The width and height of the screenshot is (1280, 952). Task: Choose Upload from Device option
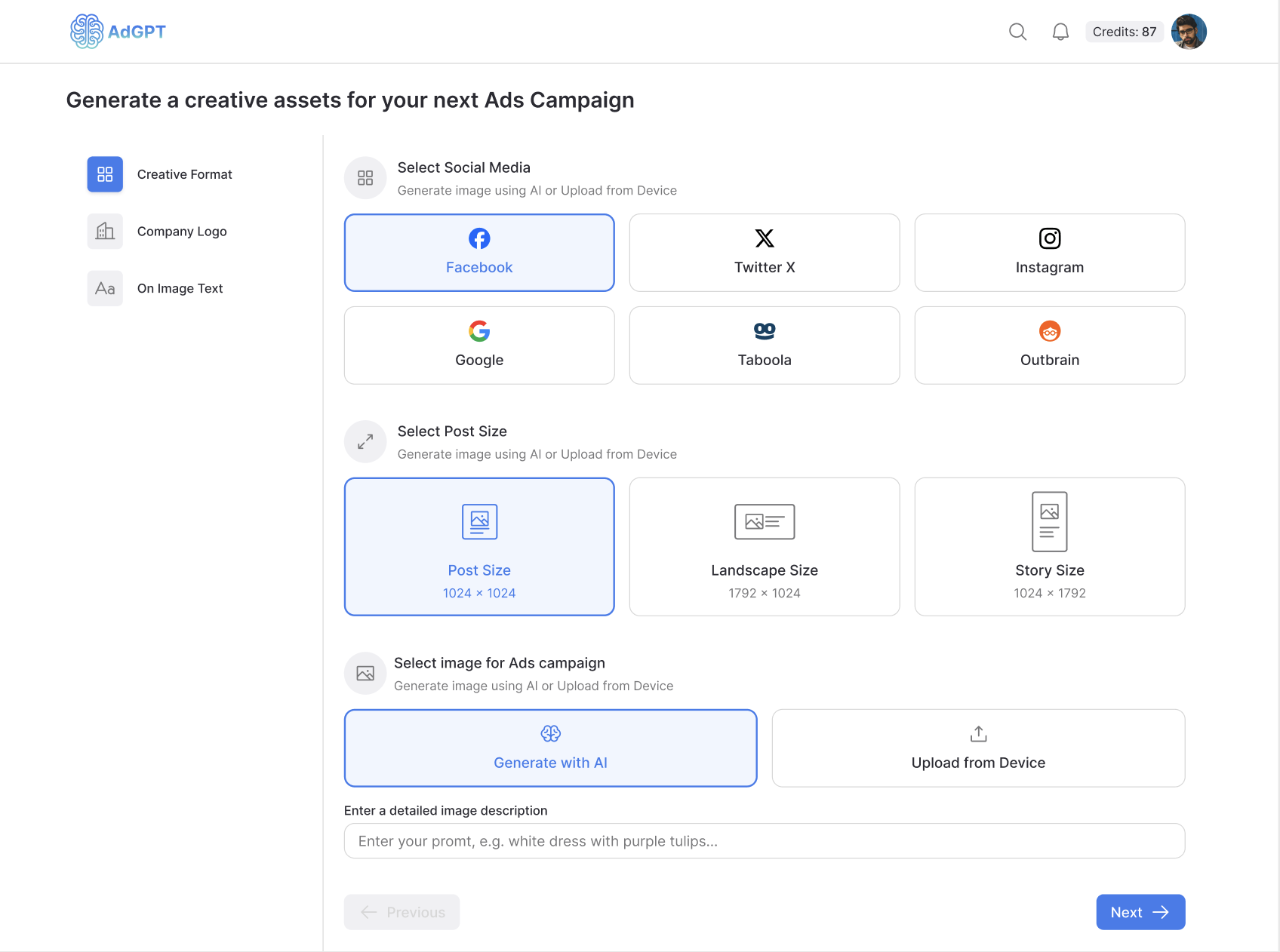click(978, 748)
